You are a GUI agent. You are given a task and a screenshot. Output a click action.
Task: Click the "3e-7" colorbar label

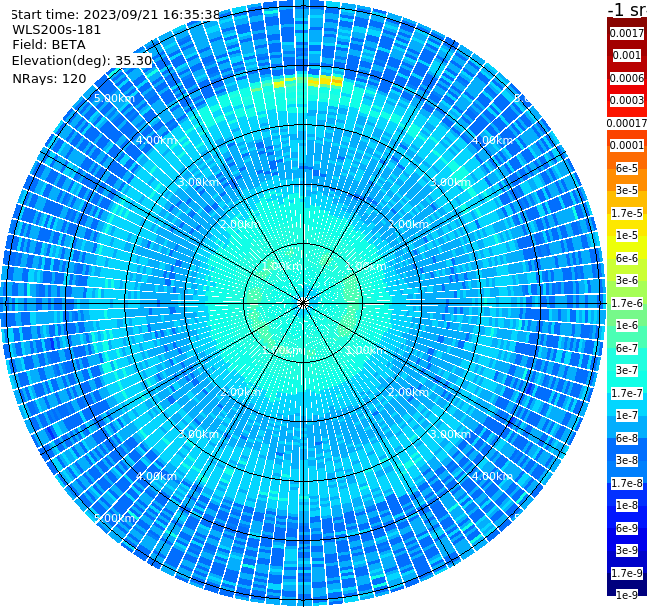627,370
